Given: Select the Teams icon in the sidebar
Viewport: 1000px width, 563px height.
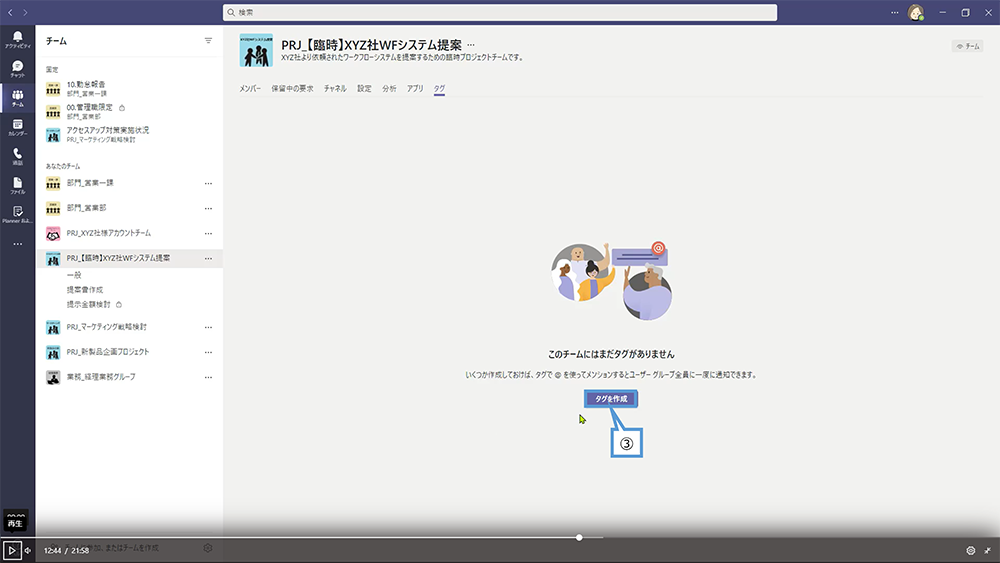Looking at the screenshot, I should [17, 98].
